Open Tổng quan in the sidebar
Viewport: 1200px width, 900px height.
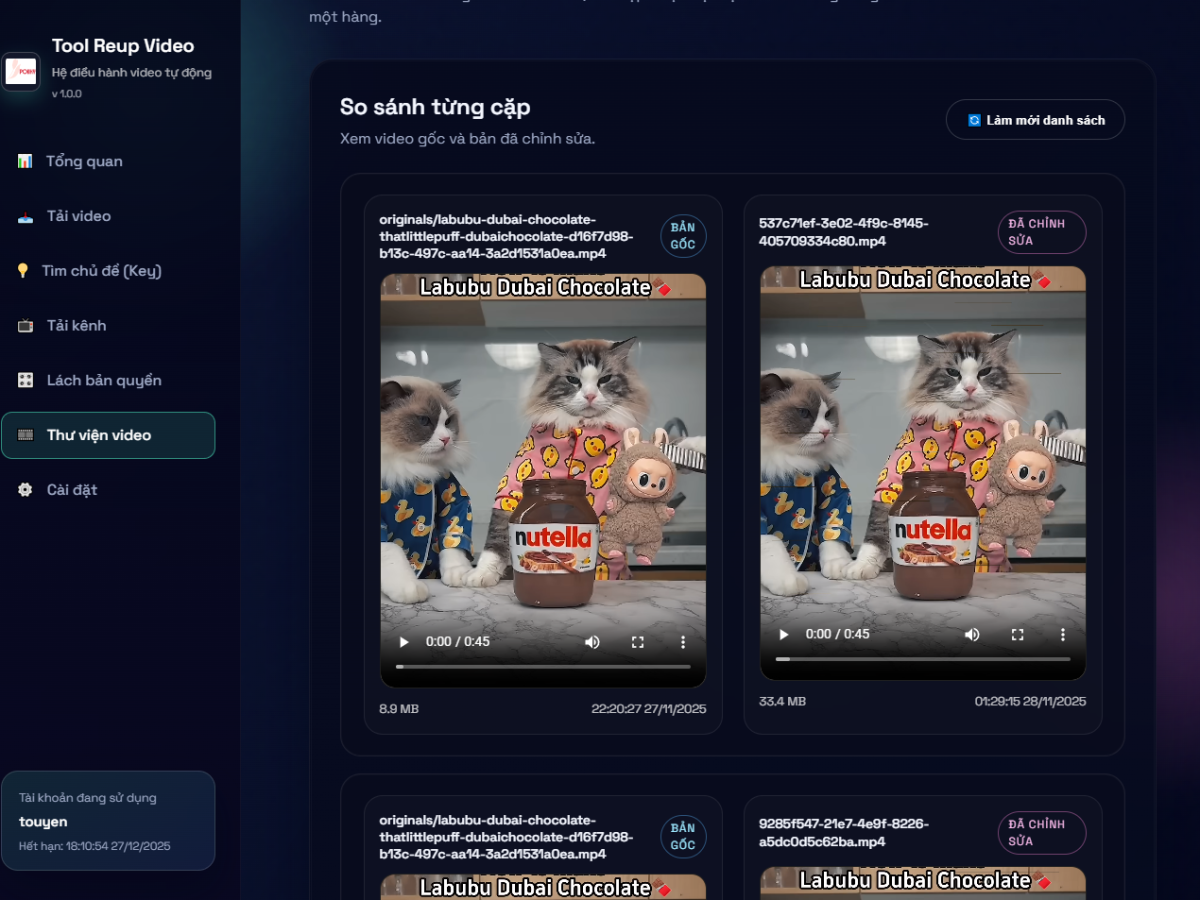pos(84,161)
